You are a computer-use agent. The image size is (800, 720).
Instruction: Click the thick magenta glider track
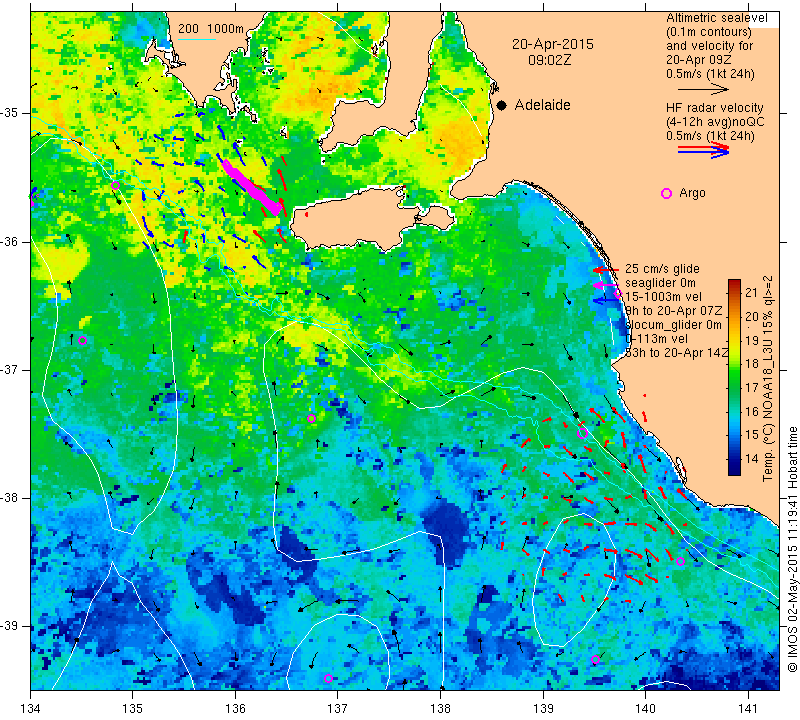[x=252, y=187]
